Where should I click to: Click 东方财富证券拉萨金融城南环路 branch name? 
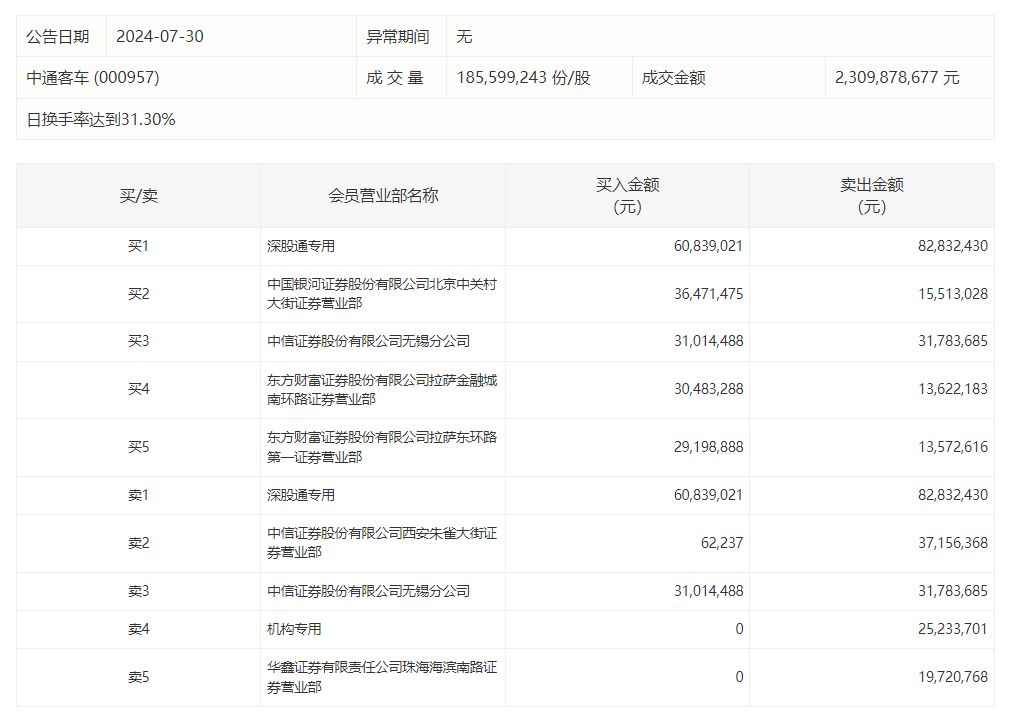(382, 390)
